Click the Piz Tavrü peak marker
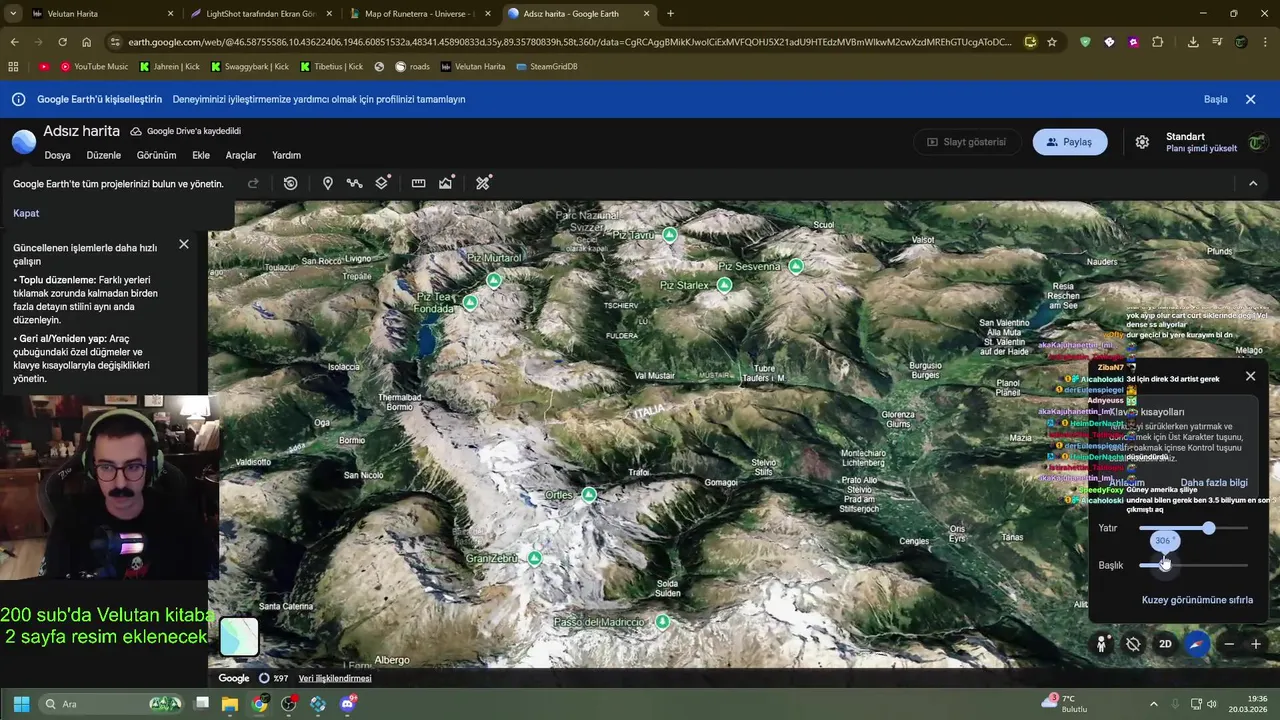The width and height of the screenshot is (1280, 720). point(669,235)
